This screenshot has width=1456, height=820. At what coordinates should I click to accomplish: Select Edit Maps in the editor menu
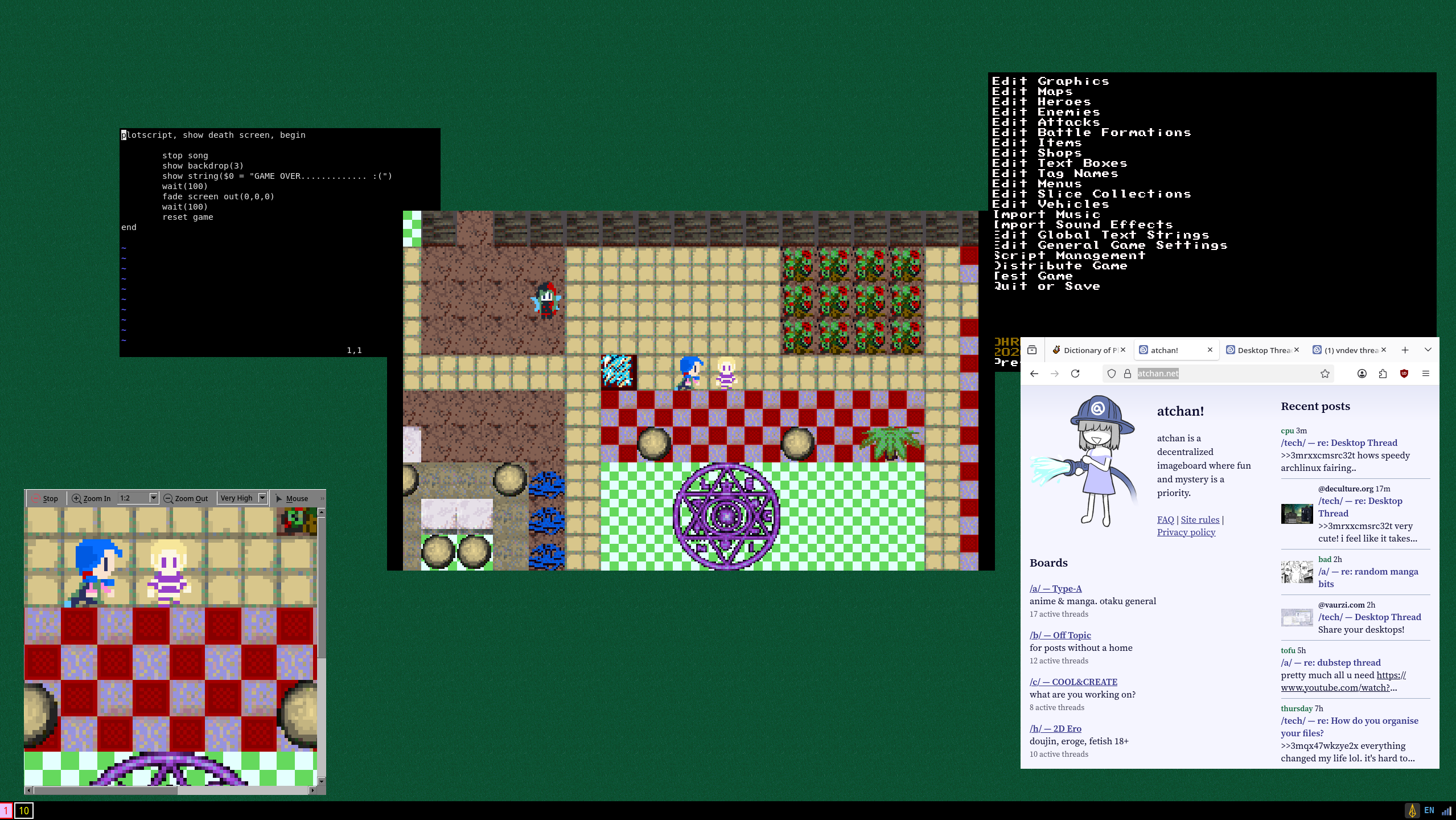coord(1033,92)
